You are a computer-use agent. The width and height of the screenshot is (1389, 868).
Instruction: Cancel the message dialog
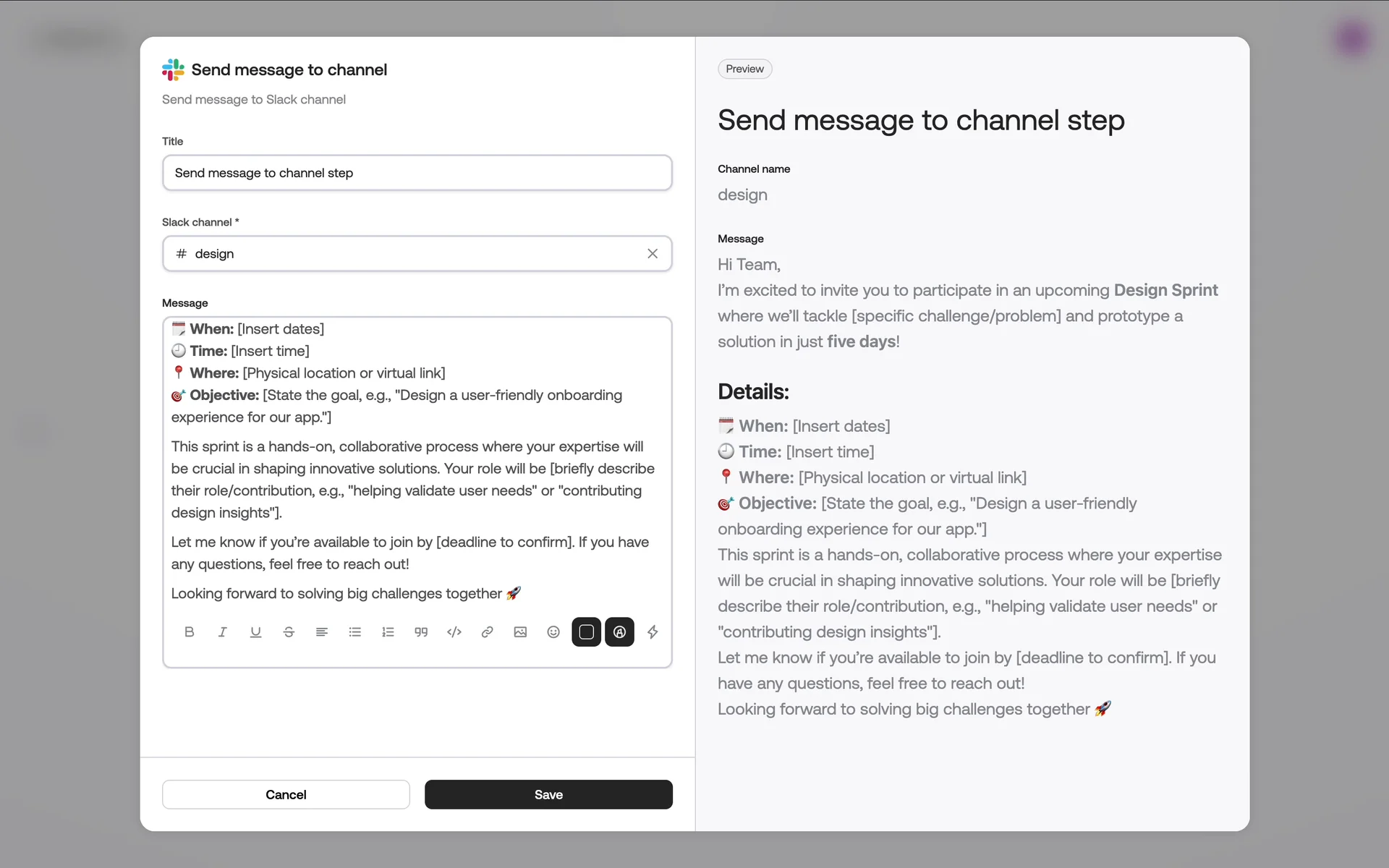[x=286, y=794]
